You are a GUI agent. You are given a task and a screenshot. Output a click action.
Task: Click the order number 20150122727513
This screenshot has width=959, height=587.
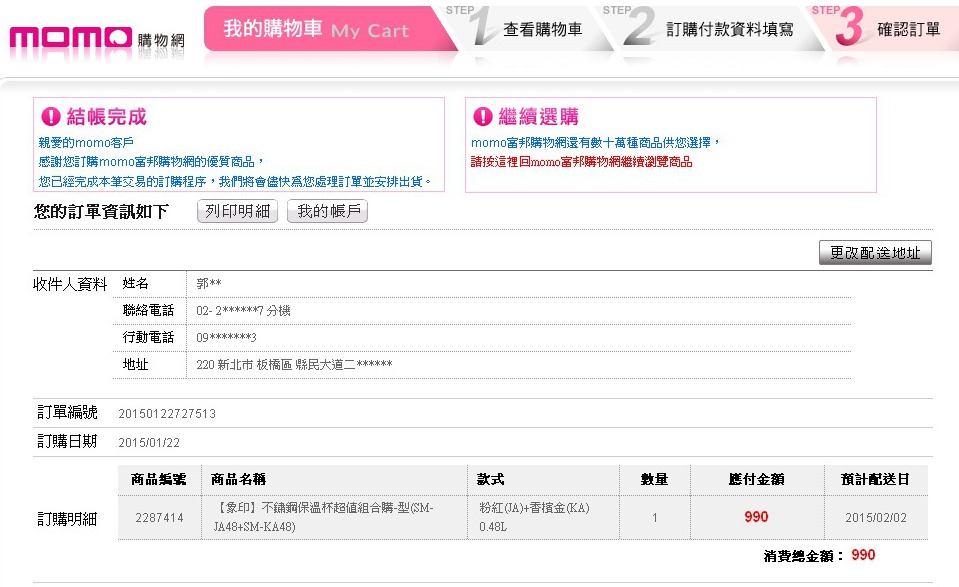(167, 413)
